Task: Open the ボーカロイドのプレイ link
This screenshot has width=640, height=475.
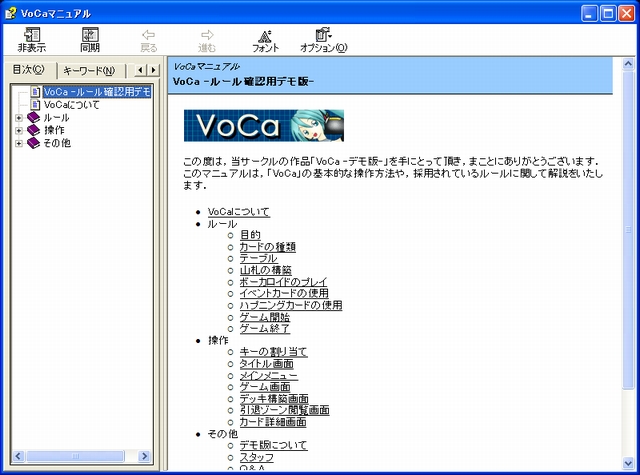Action: tap(283, 282)
